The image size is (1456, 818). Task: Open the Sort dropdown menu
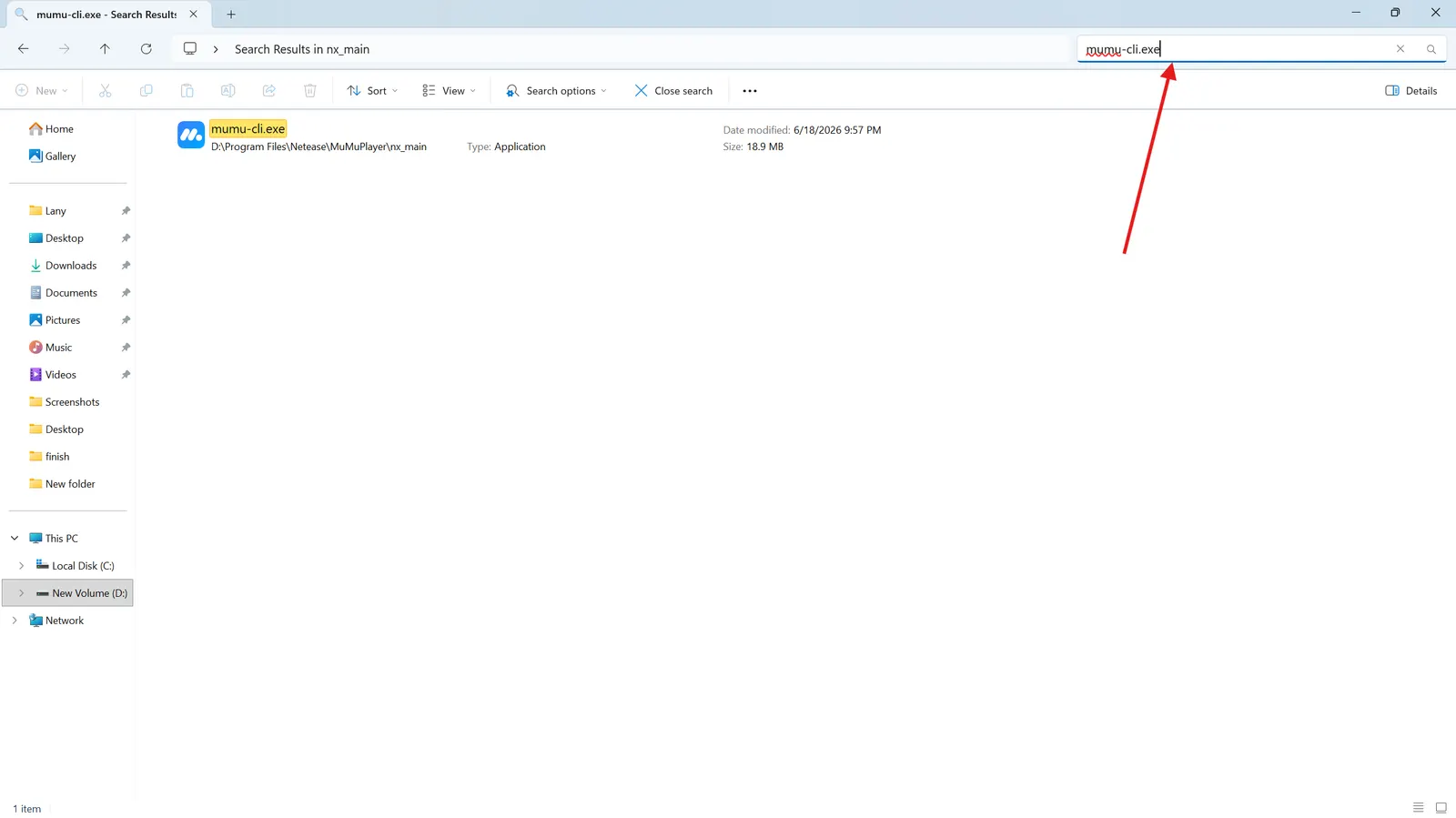point(372,91)
